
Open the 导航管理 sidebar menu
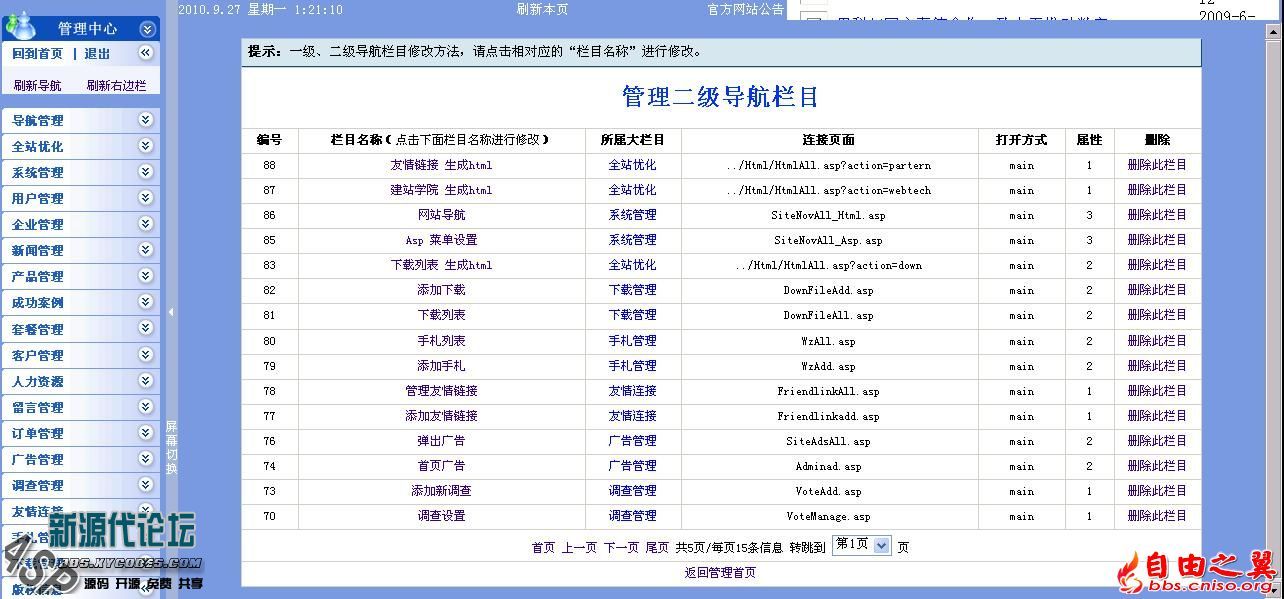click(38, 121)
